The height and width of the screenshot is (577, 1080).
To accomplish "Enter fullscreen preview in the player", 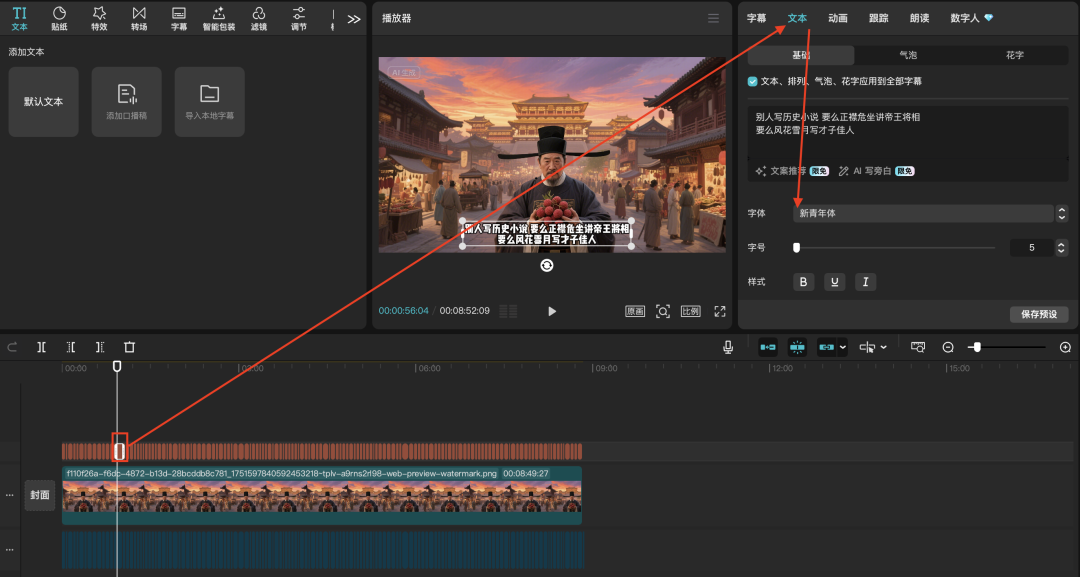I will point(719,311).
